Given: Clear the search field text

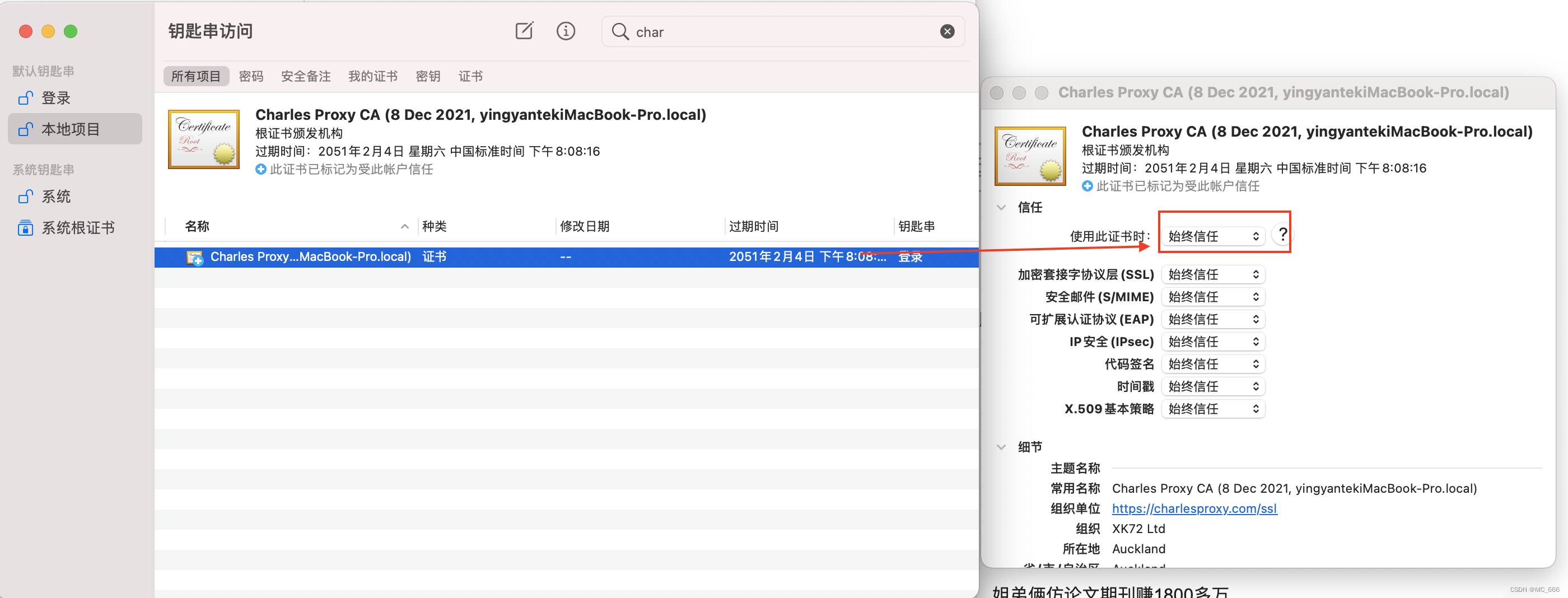Looking at the screenshot, I should 947,31.
